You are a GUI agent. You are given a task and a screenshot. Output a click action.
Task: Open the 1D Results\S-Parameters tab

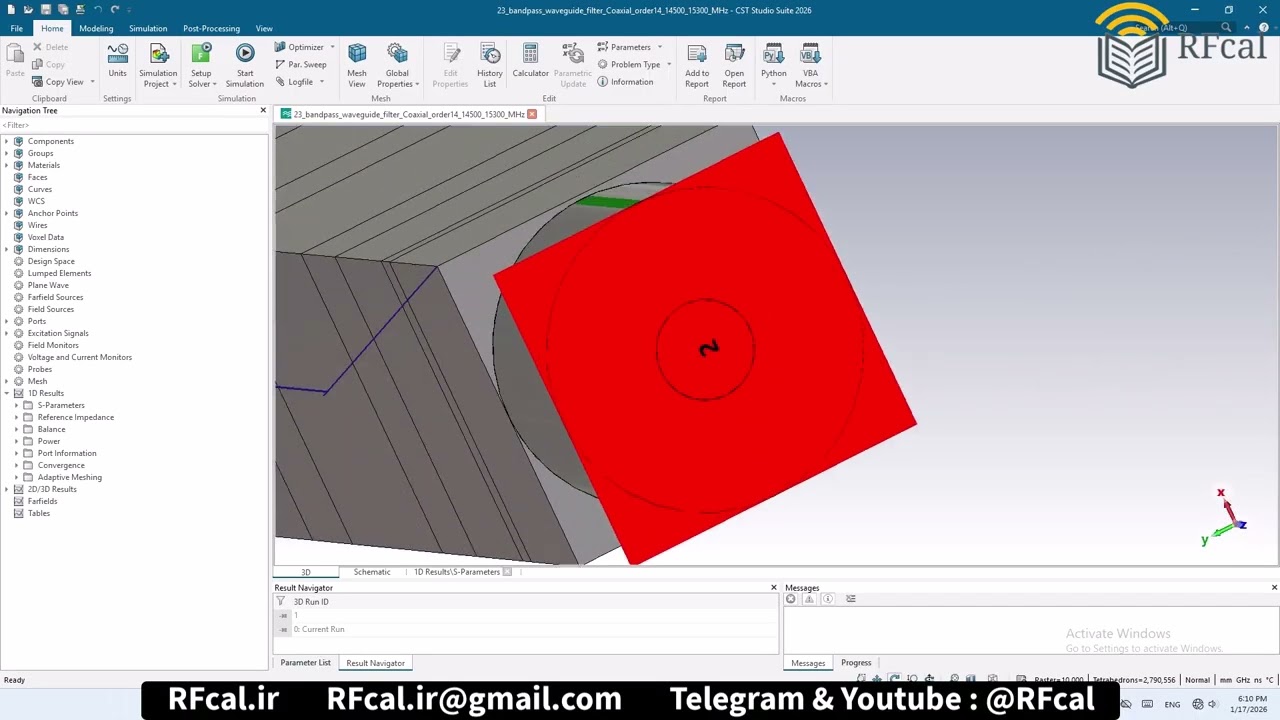tap(457, 572)
